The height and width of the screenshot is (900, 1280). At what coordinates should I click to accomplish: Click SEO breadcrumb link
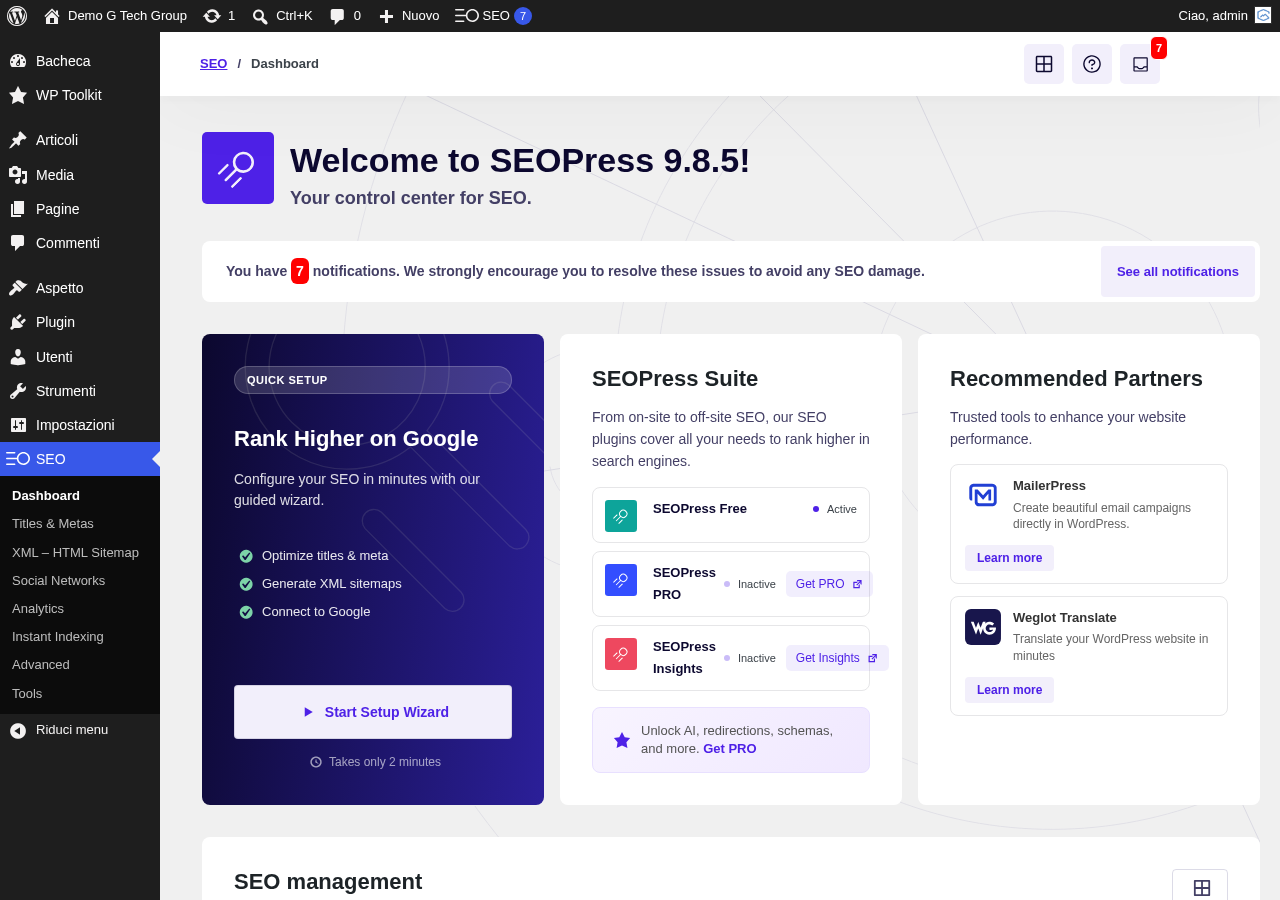point(213,63)
